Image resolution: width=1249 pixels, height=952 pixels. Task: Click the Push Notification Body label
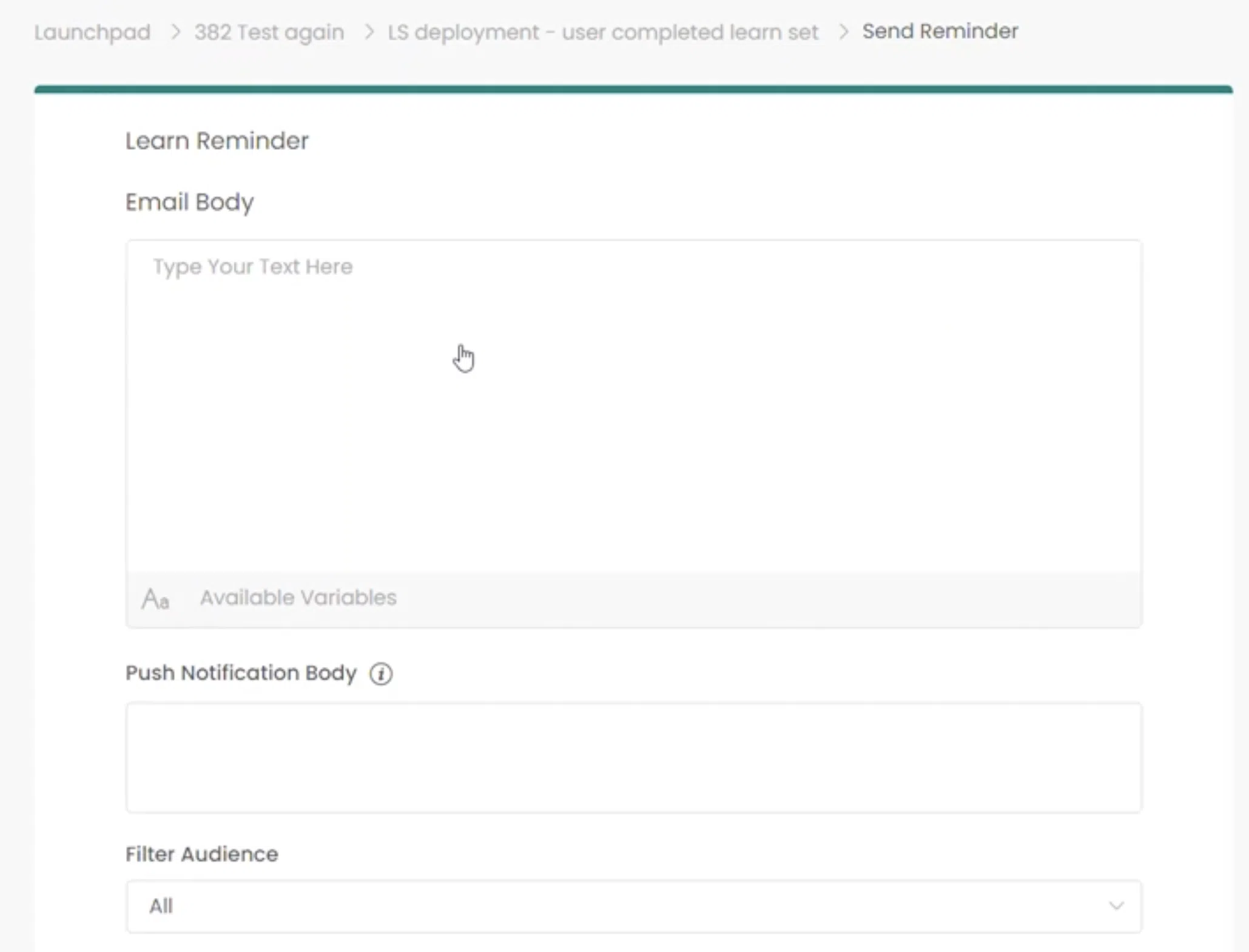pos(241,673)
